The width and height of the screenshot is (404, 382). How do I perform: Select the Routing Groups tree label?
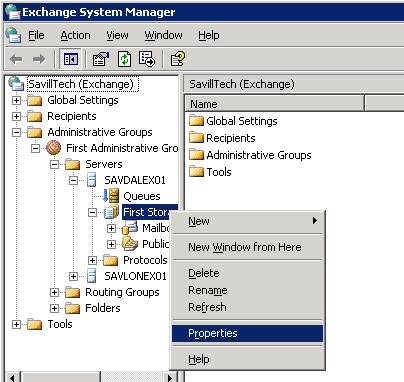pos(122,292)
